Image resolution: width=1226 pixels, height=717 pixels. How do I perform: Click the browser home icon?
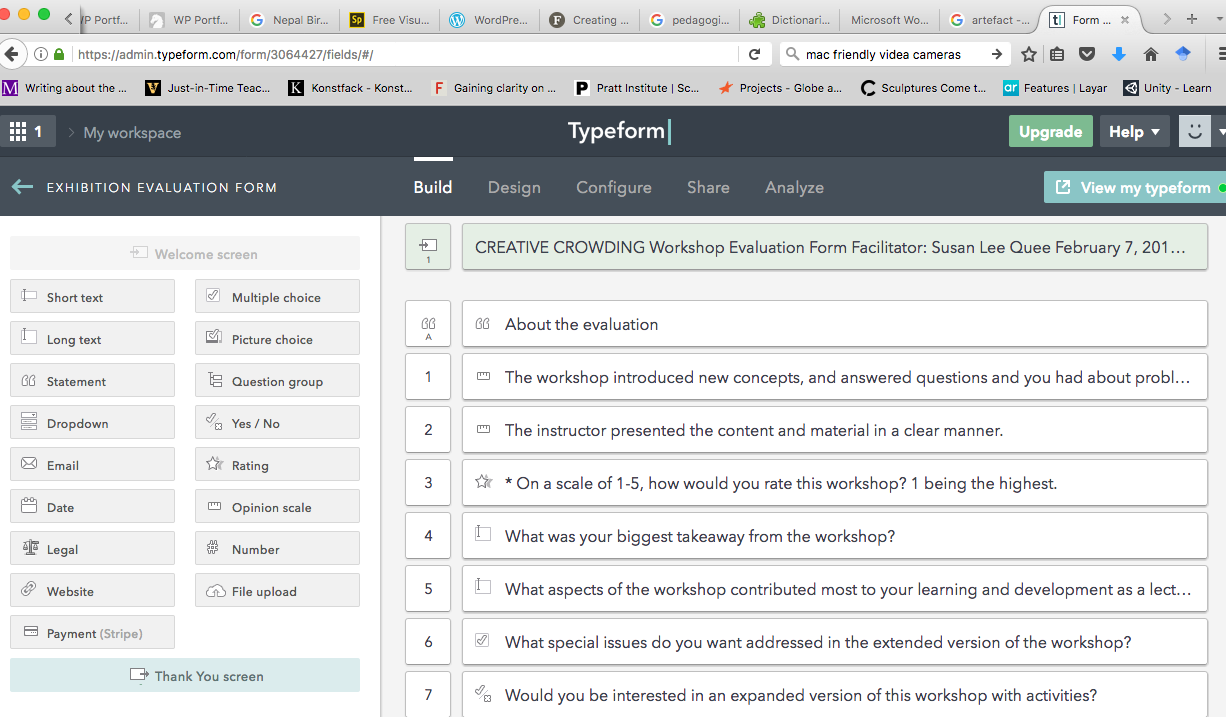(x=1151, y=54)
